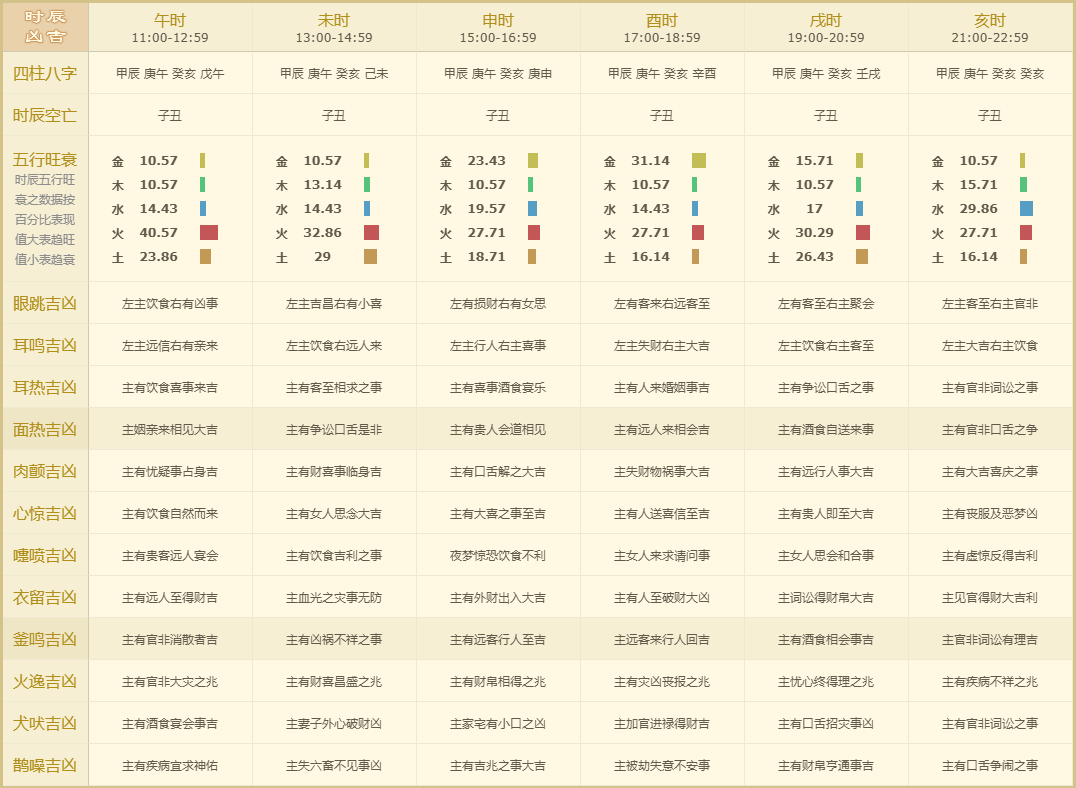Click the 耳热吉凶 row label
The image size is (1076, 788).
[x=45, y=387]
